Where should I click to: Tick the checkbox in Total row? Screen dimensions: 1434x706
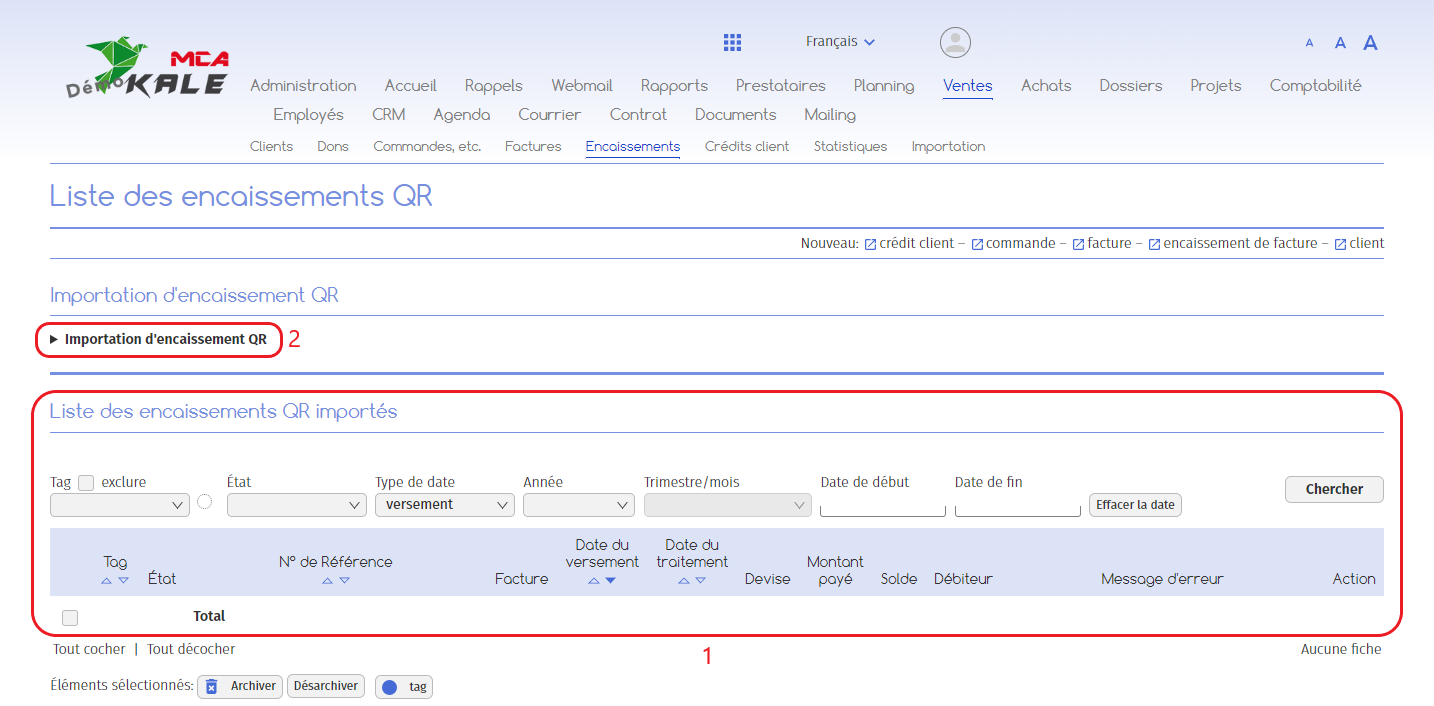tap(70, 617)
